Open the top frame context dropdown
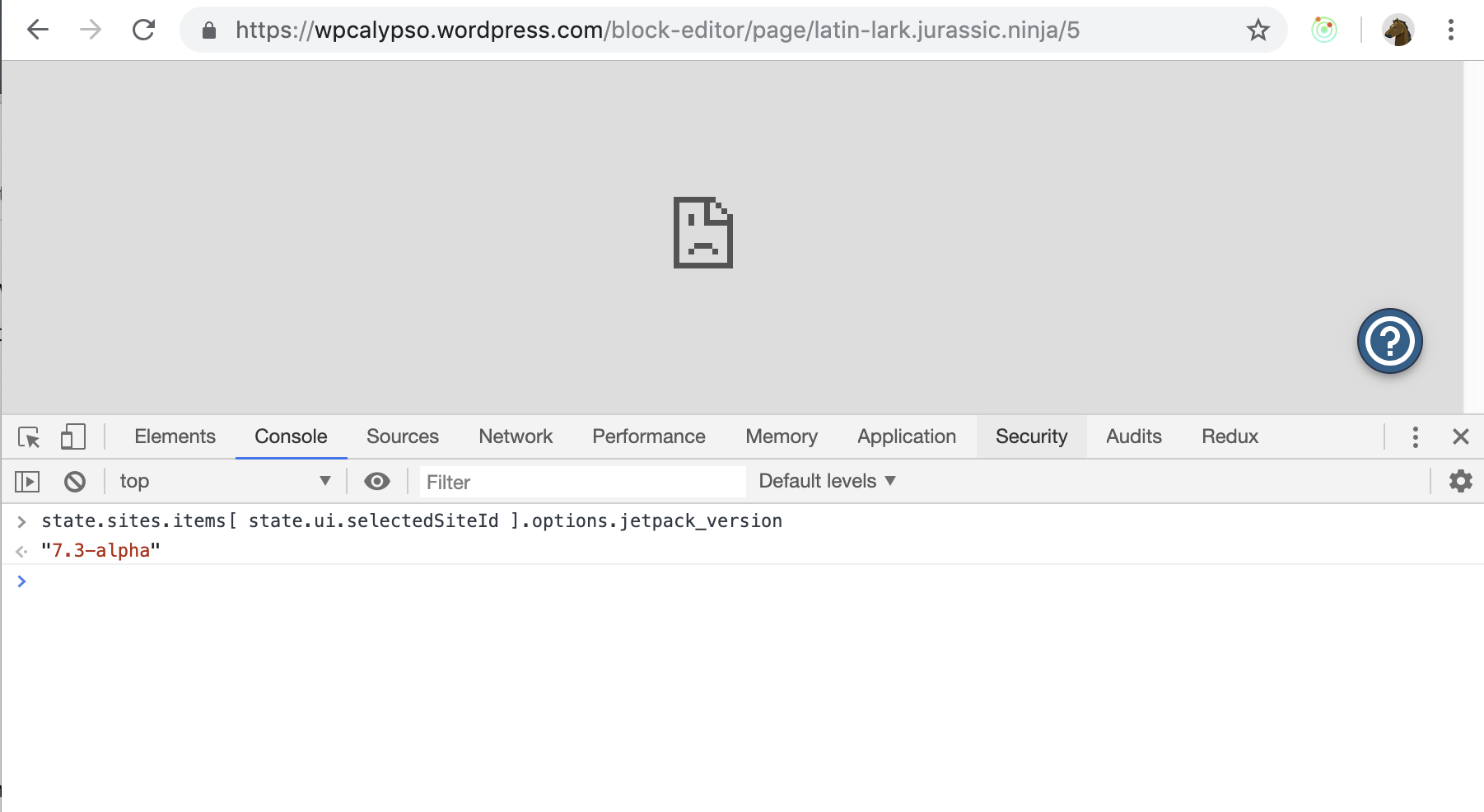 pos(222,481)
